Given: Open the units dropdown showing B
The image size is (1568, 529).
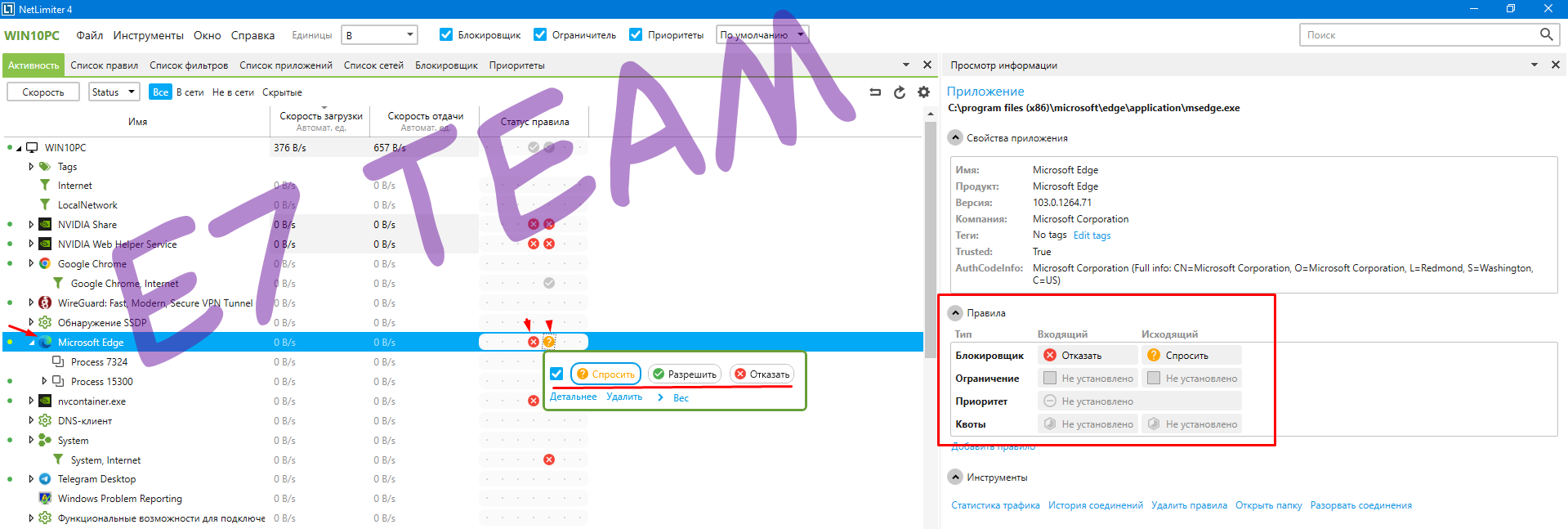Looking at the screenshot, I should click(x=379, y=34).
